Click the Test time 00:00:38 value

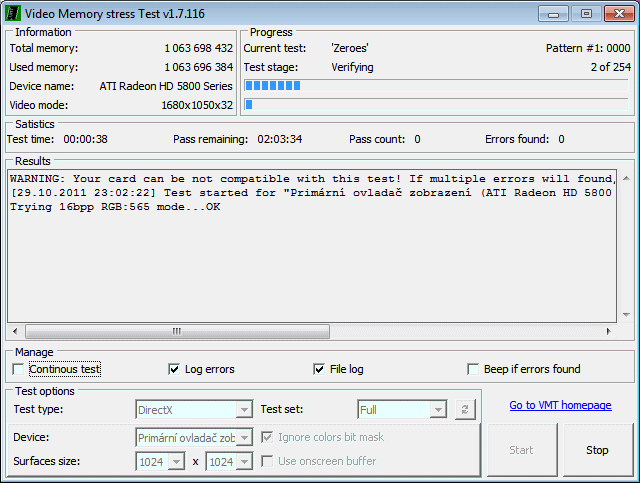[85, 139]
